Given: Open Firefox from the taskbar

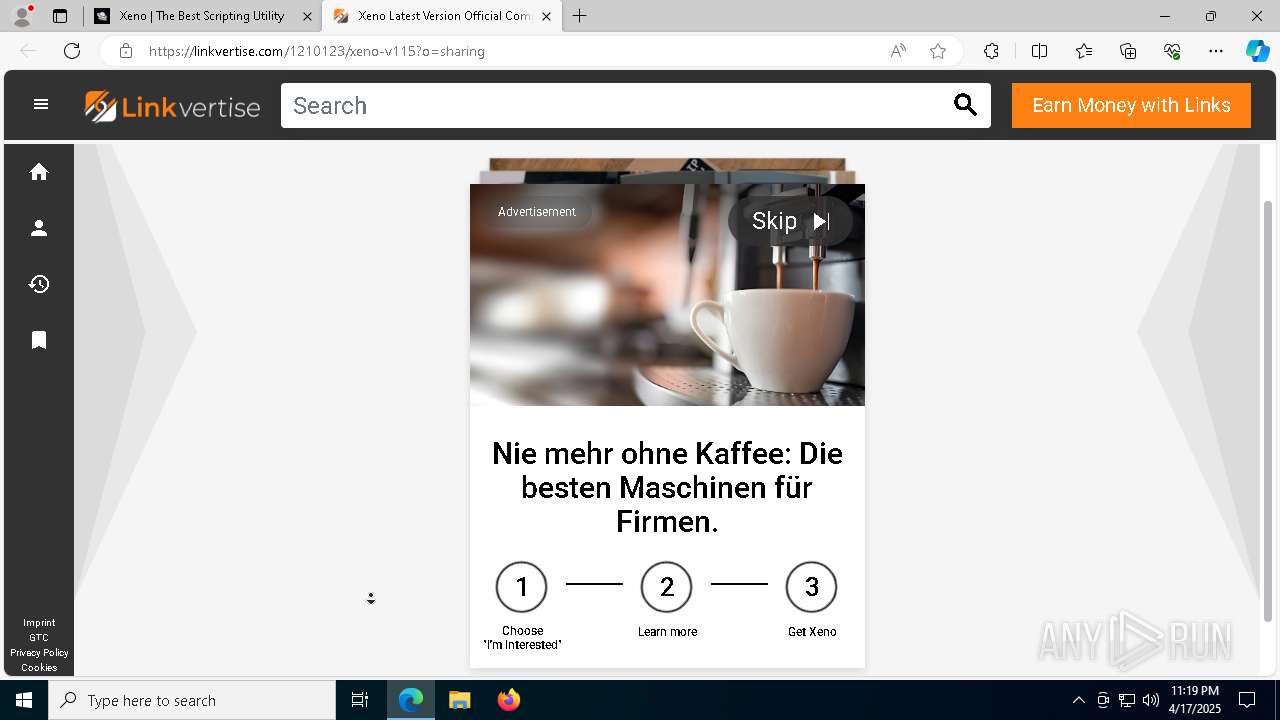Looking at the screenshot, I should pos(509,700).
